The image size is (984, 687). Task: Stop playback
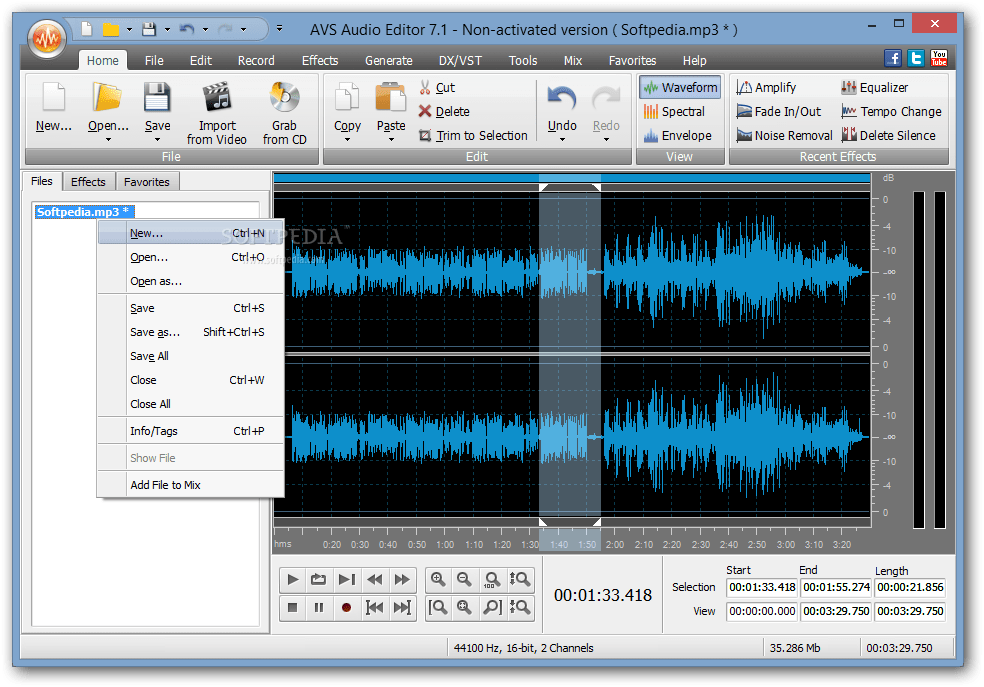pyautogui.click(x=292, y=607)
